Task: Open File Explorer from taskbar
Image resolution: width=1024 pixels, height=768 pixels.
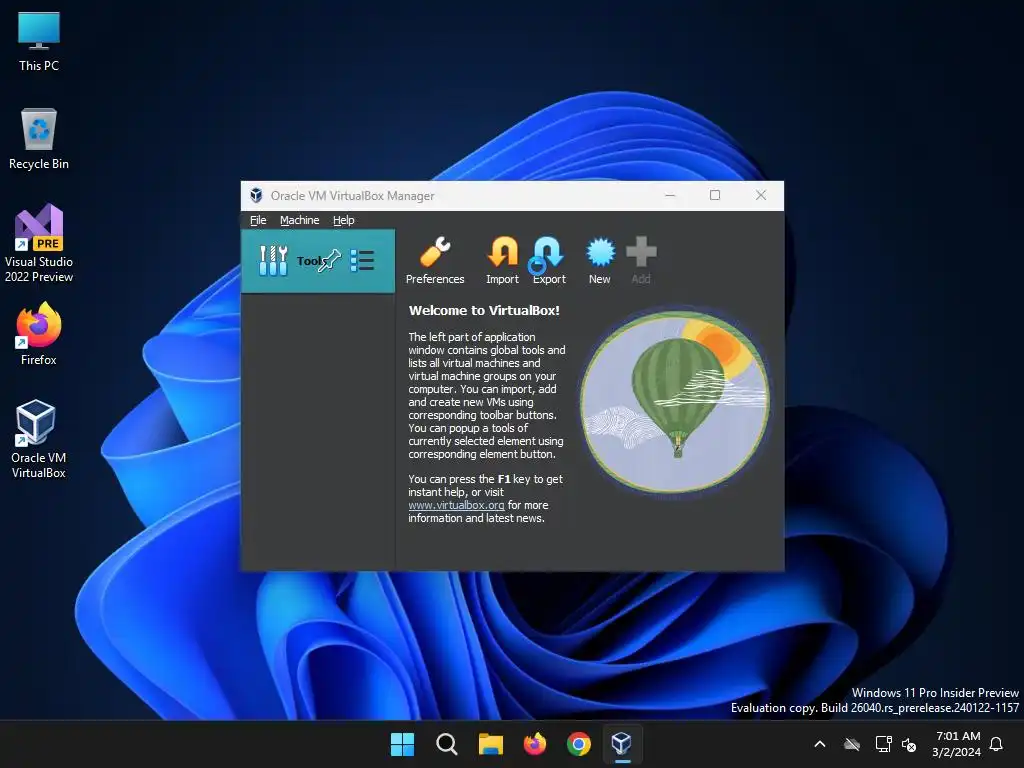Action: (x=490, y=744)
